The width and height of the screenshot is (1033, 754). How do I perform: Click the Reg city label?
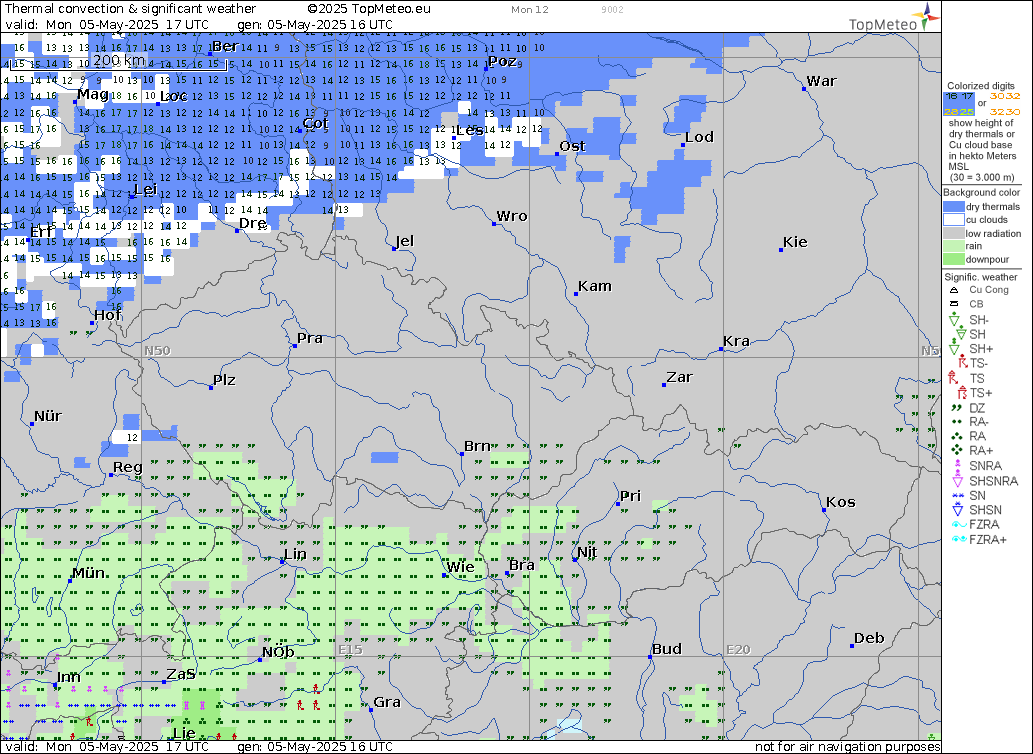128,467
